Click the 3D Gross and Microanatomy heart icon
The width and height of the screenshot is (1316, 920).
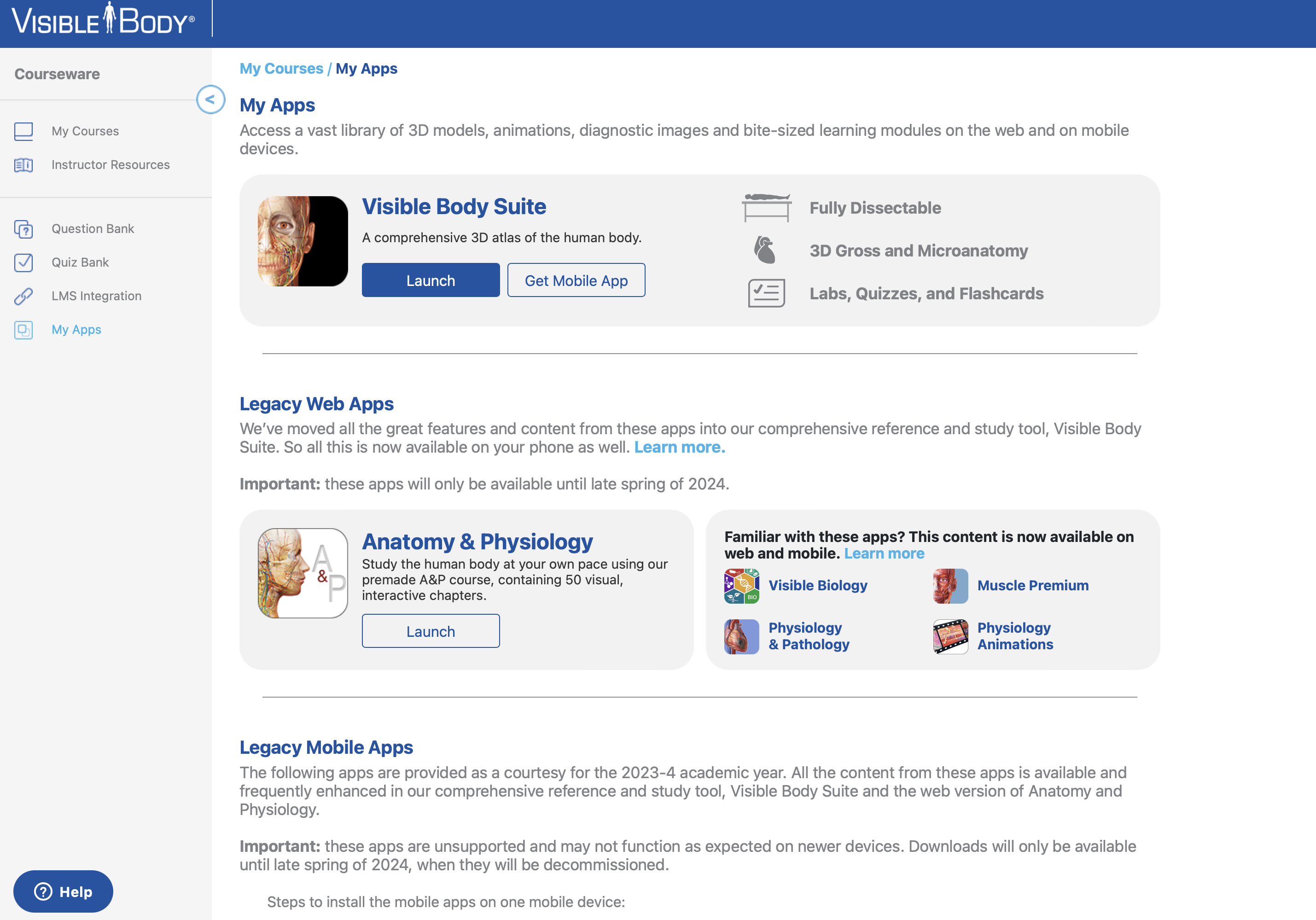coord(765,250)
